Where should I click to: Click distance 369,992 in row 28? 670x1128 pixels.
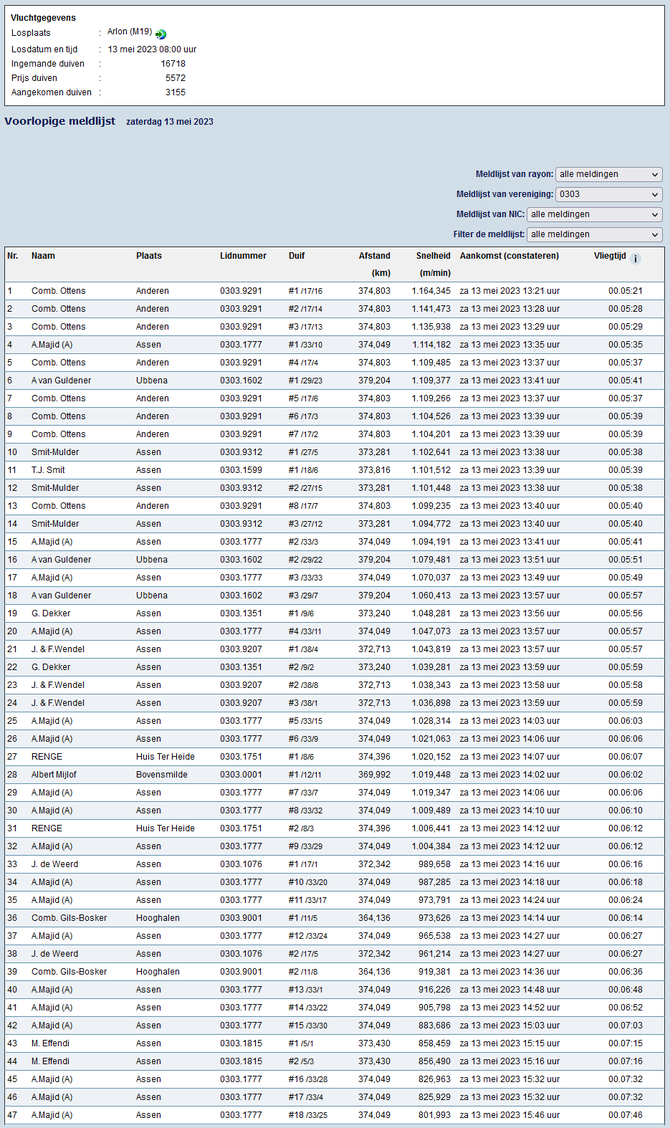(x=374, y=775)
